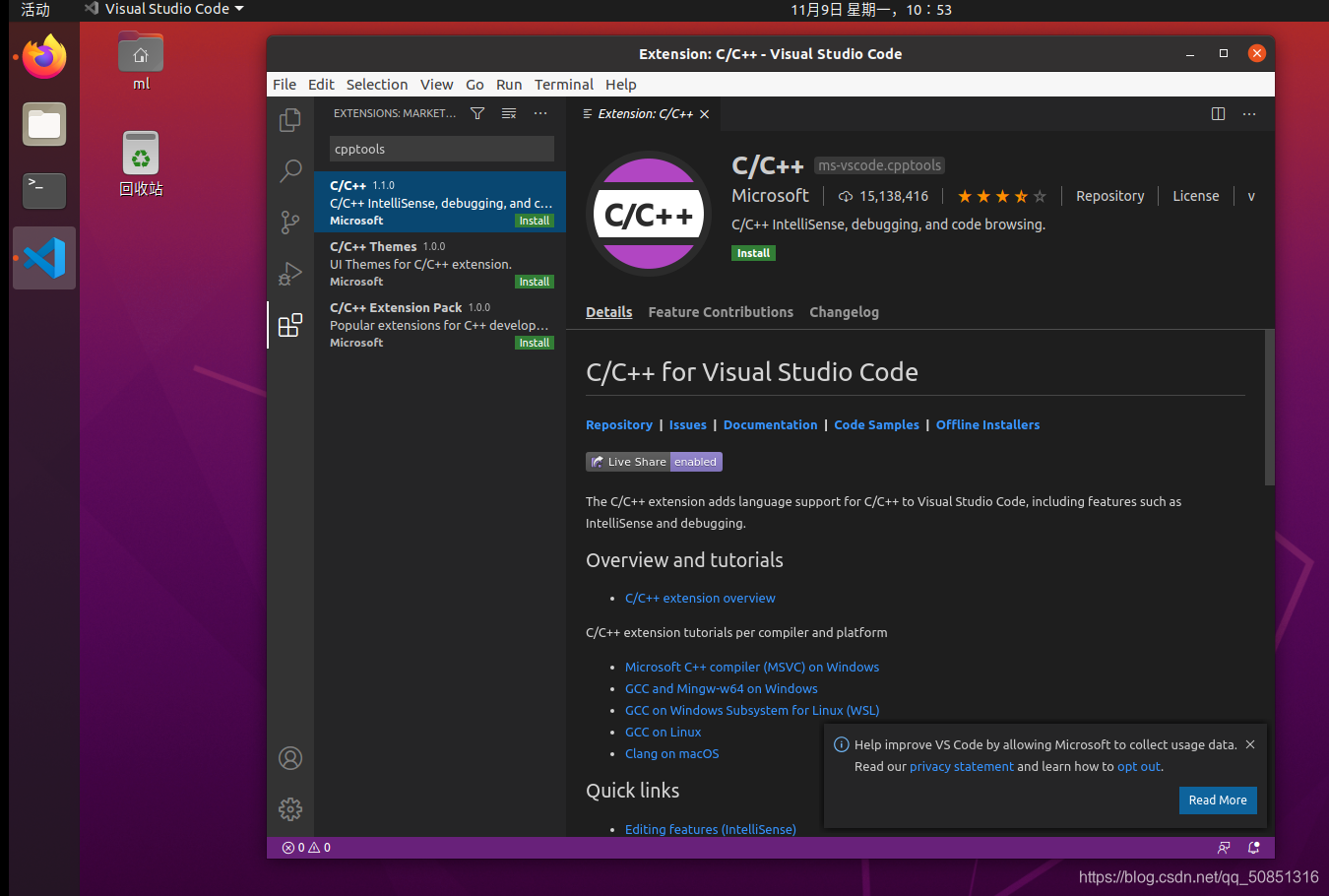Screen dimensions: 1329x896
Task: Switch to the Changelog tab
Action: coord(844,312)
